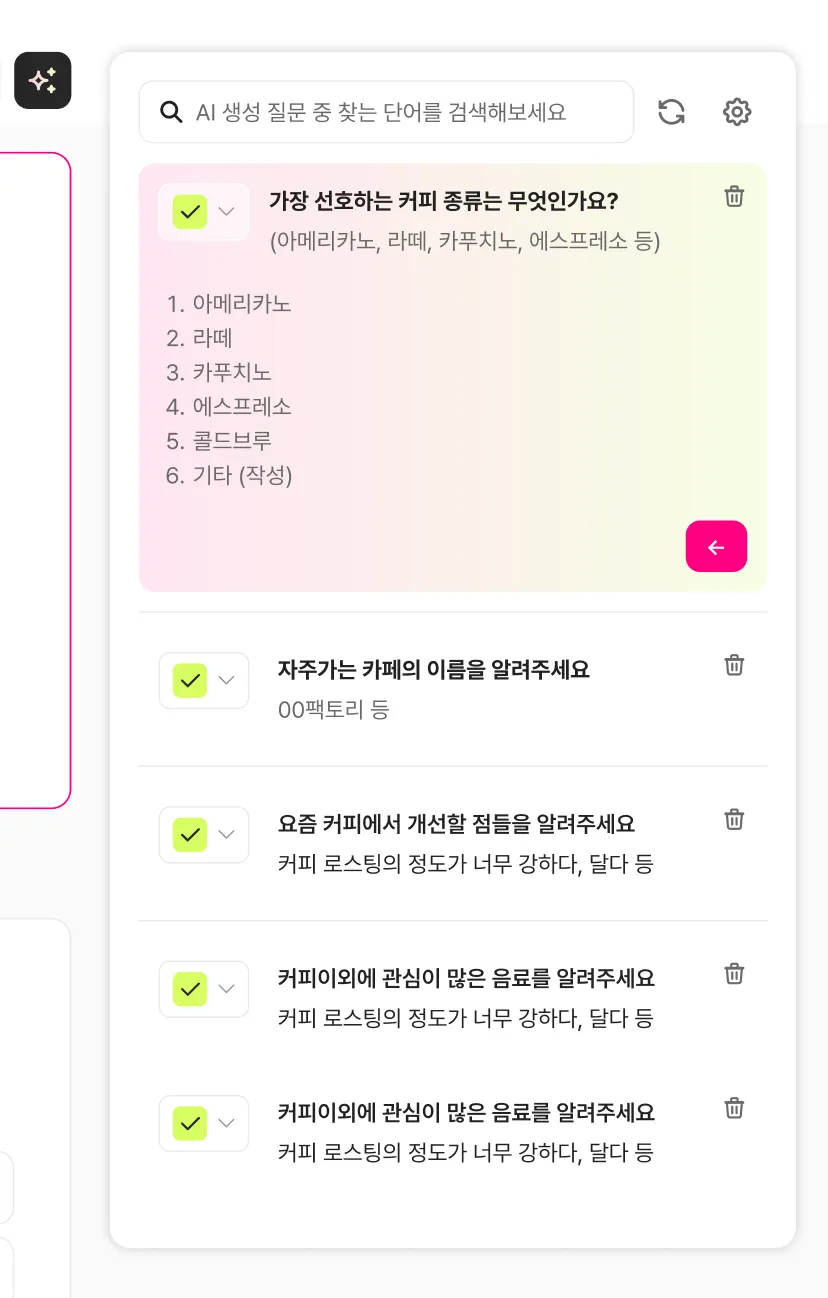Delete the 가장 선호하는 커피 종류 question
Viewport: 828px width, 1298px height.
click(x=734, y=196)
